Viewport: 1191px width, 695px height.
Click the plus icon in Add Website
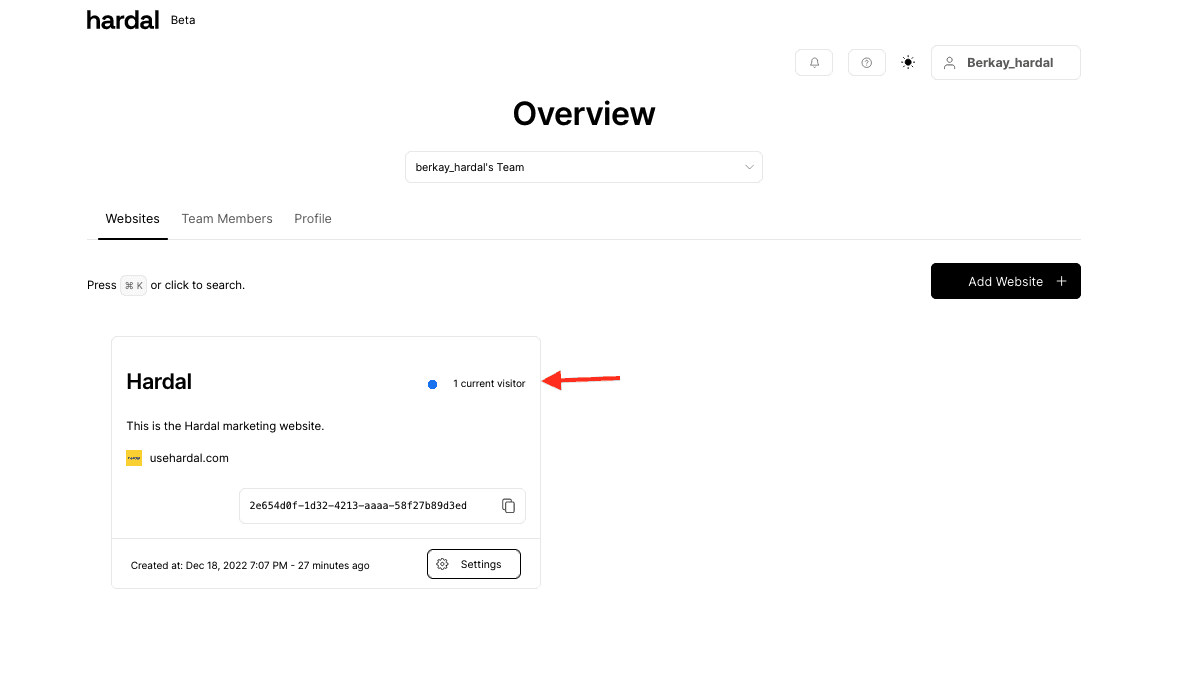click(1061, 281)
